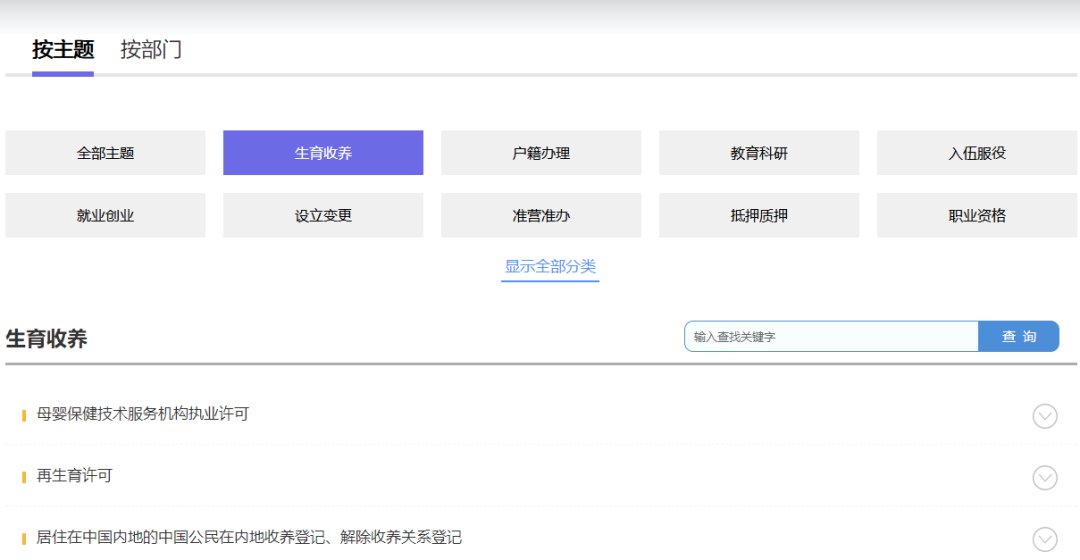The width and height of the screenshot is (1080, 560).
Task: Open the 再生育许可 item title
Action: [75, 476]
